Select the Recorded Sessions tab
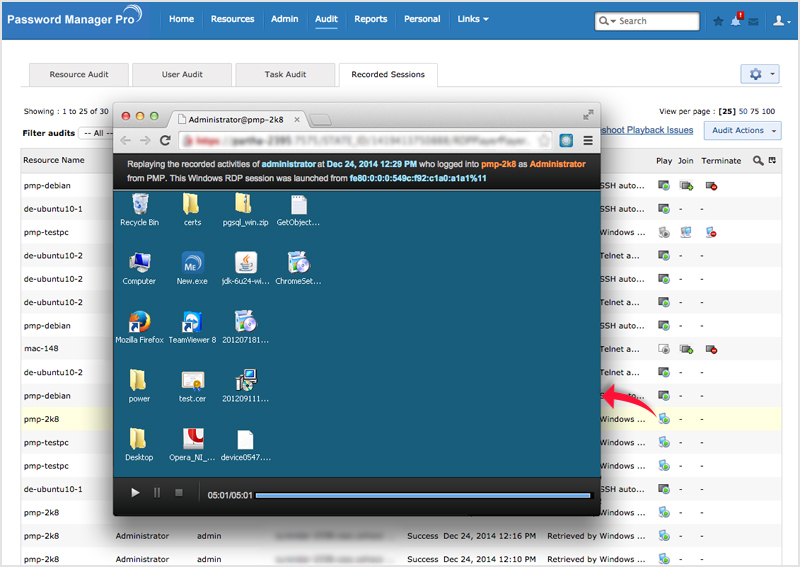 (388, 75)
